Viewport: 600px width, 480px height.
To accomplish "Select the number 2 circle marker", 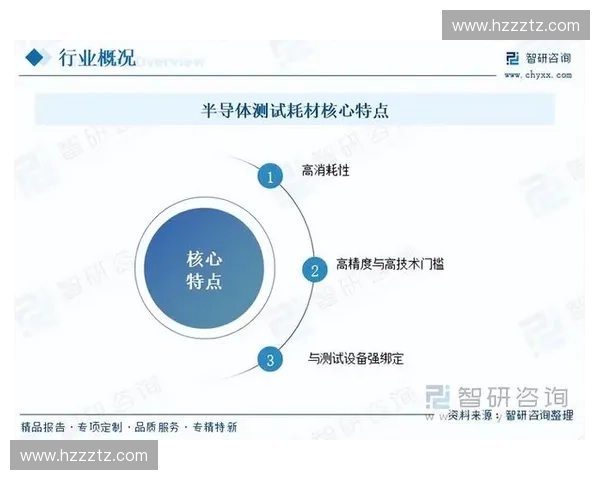I will click(x=314, y=269).
